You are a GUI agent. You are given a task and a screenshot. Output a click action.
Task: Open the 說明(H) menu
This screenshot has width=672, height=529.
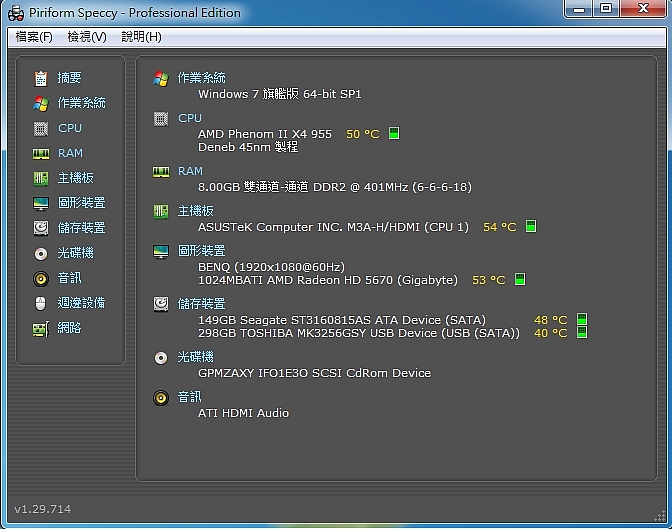141,37
